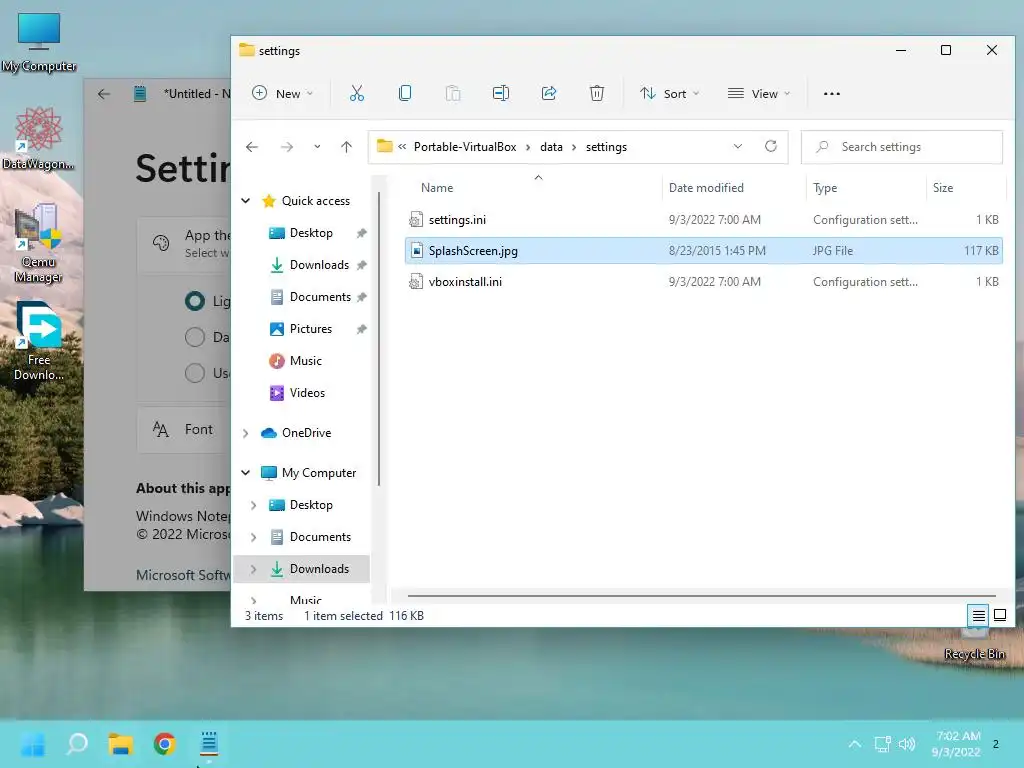Click the Copy icon in Explorer toolbar
Viewport: 1024px width, 768px height.
(x=405, y=93)
